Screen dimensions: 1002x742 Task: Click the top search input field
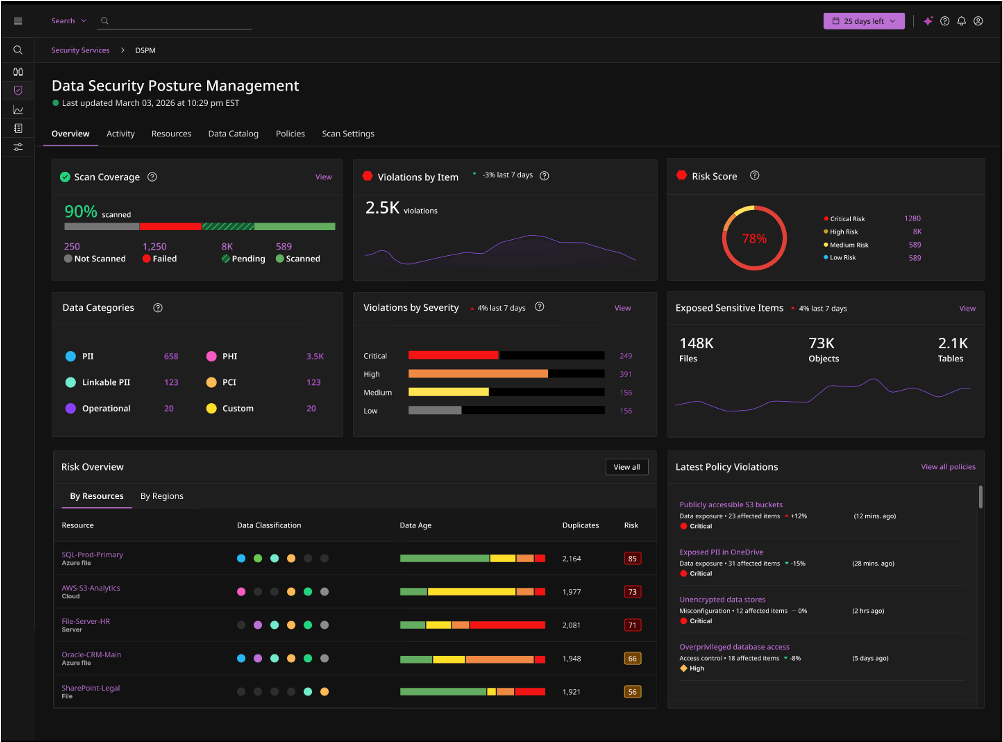[180, 21]
